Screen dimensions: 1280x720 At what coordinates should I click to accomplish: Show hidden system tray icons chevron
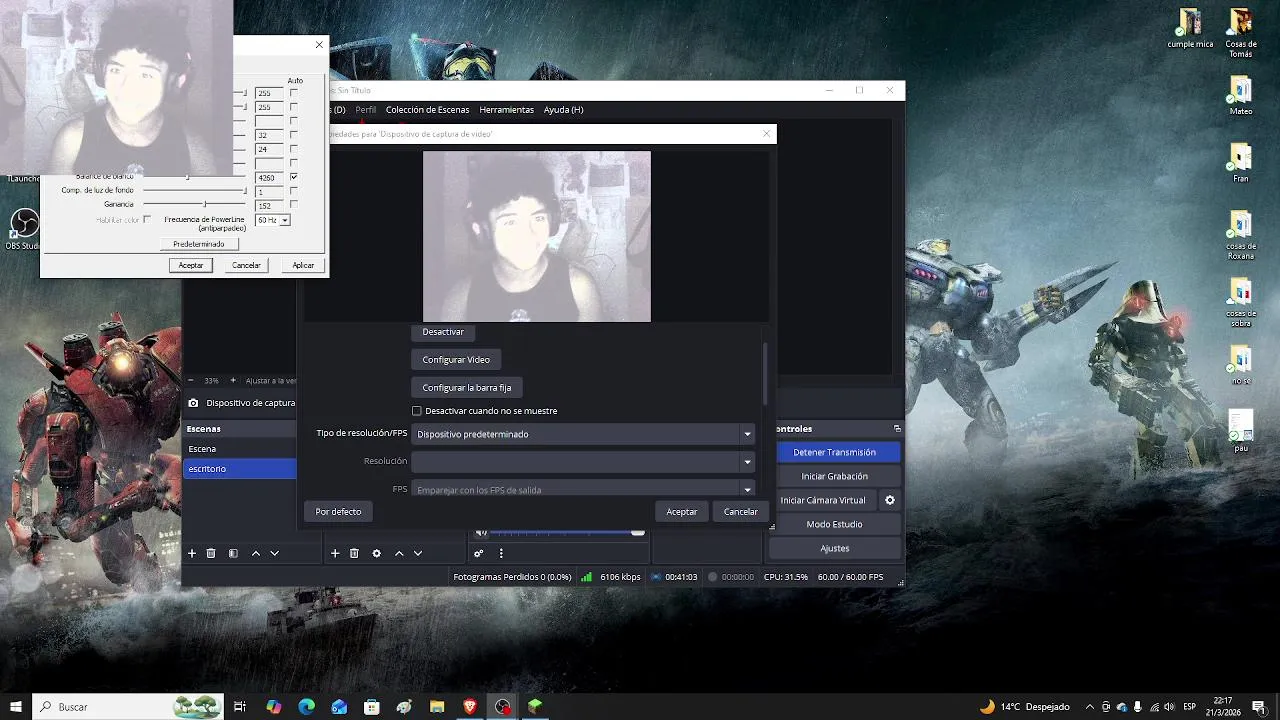(1090, 706)
